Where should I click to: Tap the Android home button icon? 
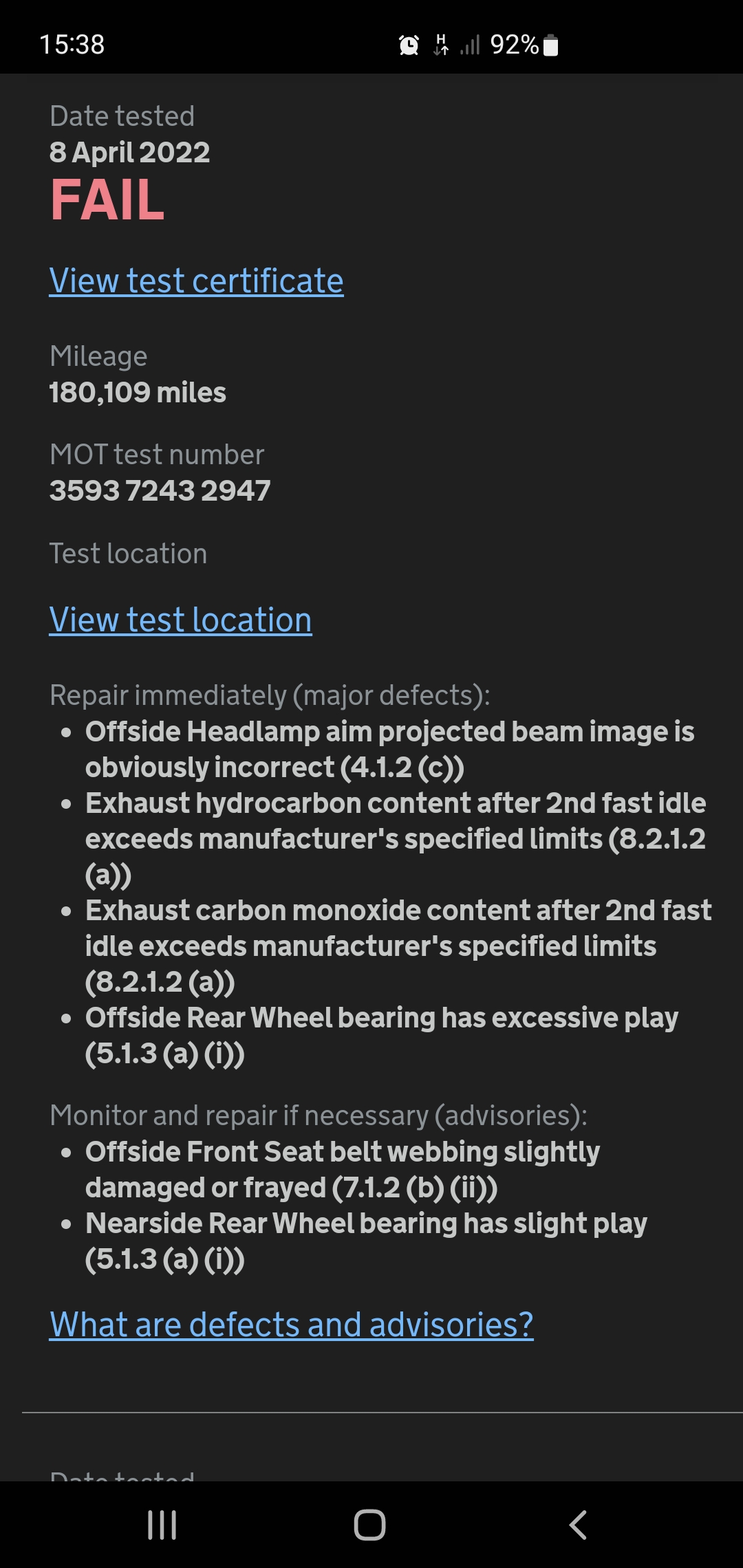(x=369, y=1525)
